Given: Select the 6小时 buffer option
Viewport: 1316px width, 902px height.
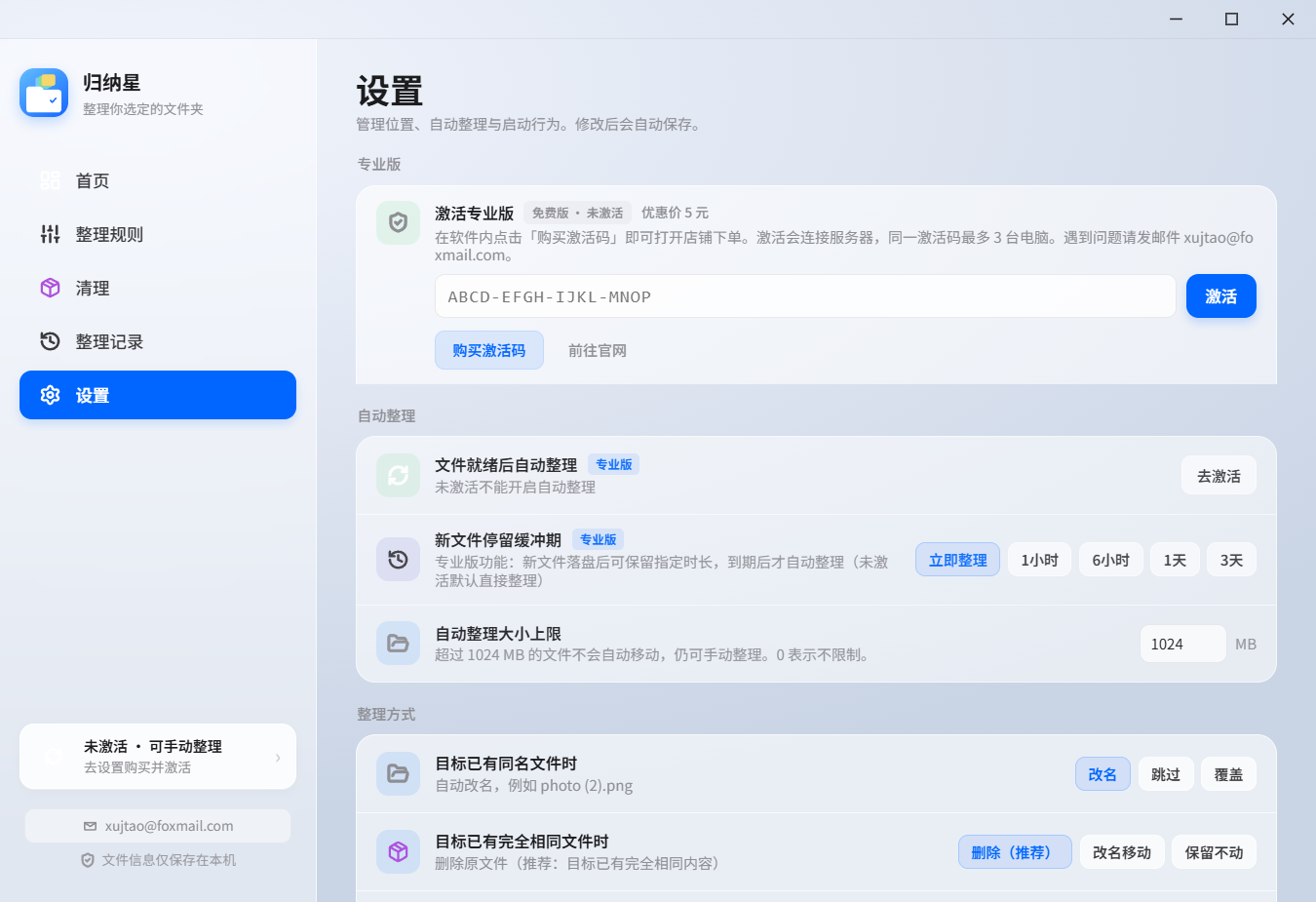Looking at the screenshot, I should point(1110,560).
